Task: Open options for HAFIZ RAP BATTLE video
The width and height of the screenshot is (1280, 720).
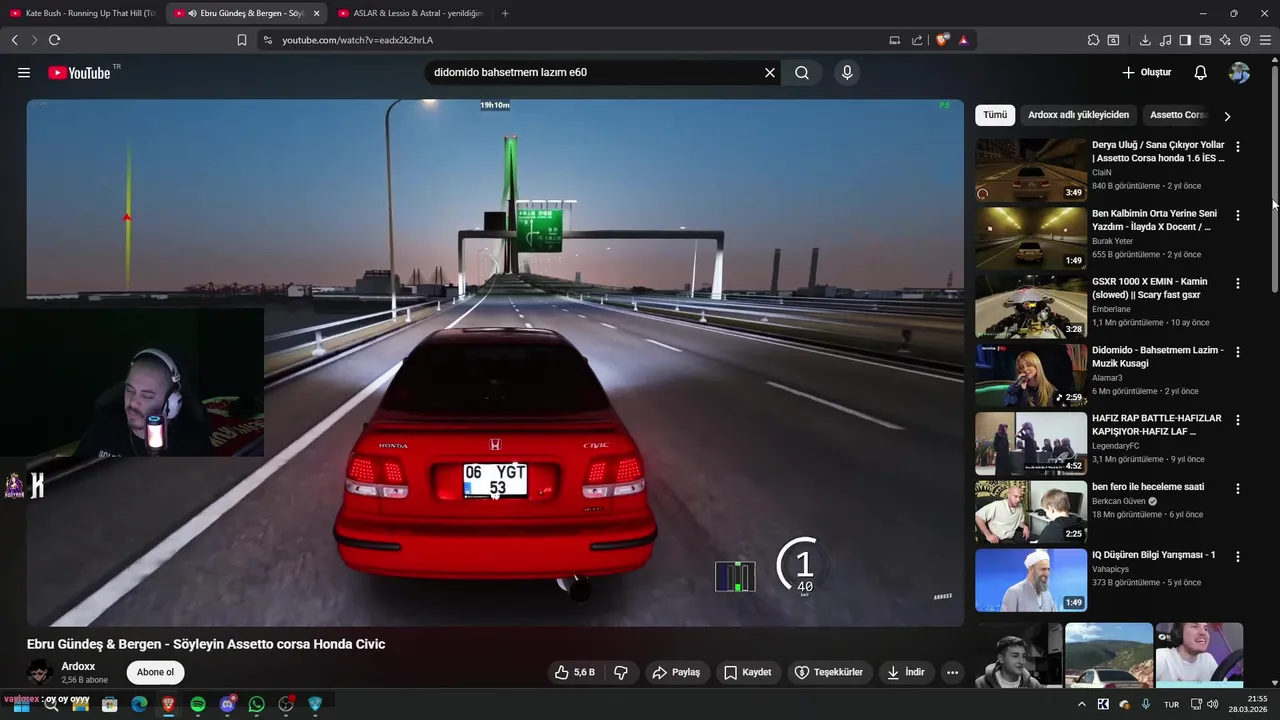Action: 1238,420
